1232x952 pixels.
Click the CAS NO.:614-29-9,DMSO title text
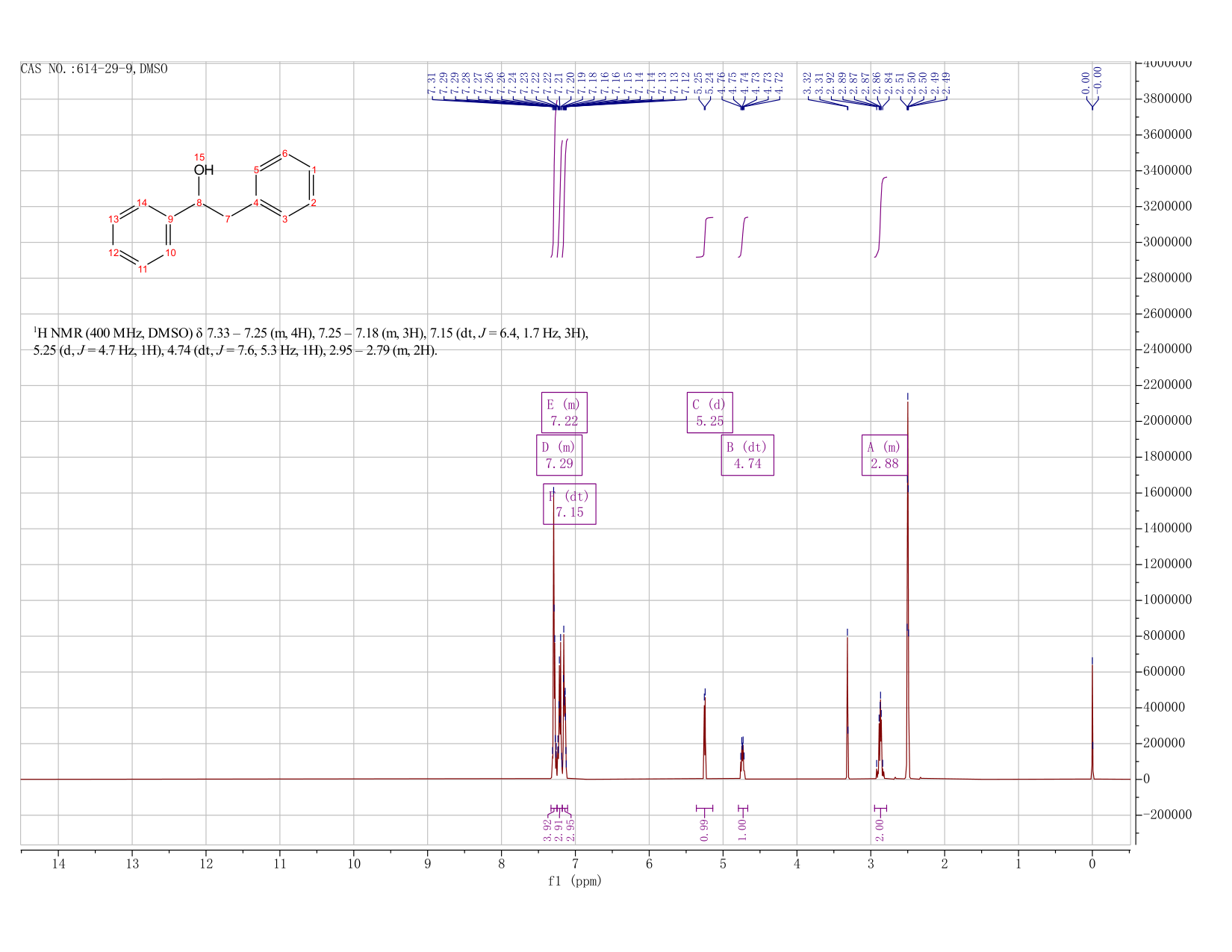coord(94,69)
